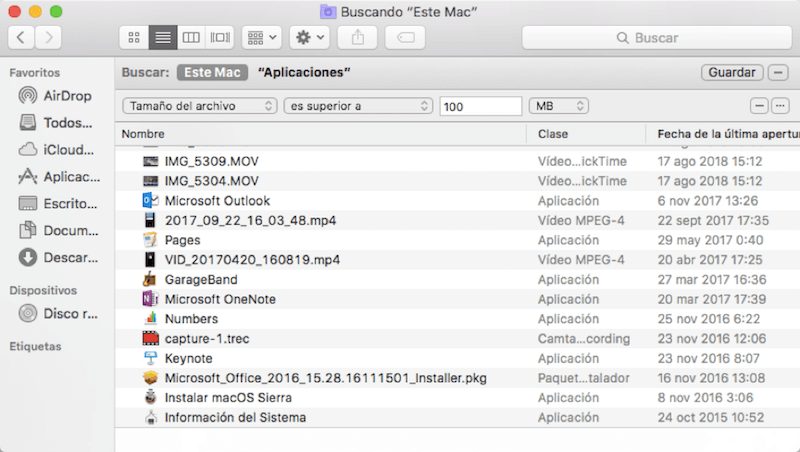Select the Este Mac search scope
Viewport: 800px width, 452px height.
pyautogui.click(x=212, y=72)
